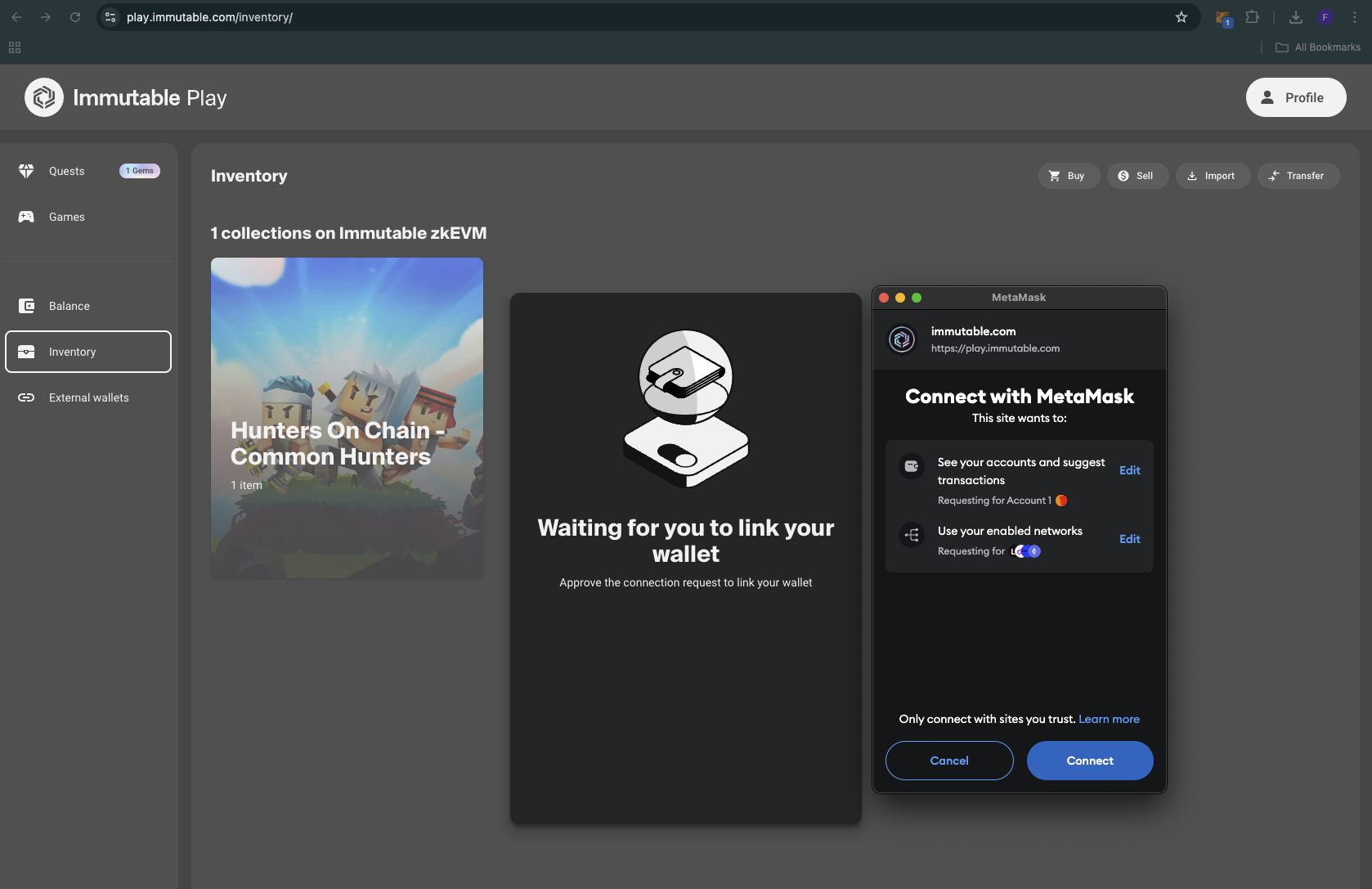Open the Chrome profile avatar
The width and height of the screenshot is (1372, 889).
[x=1325, y=17]
